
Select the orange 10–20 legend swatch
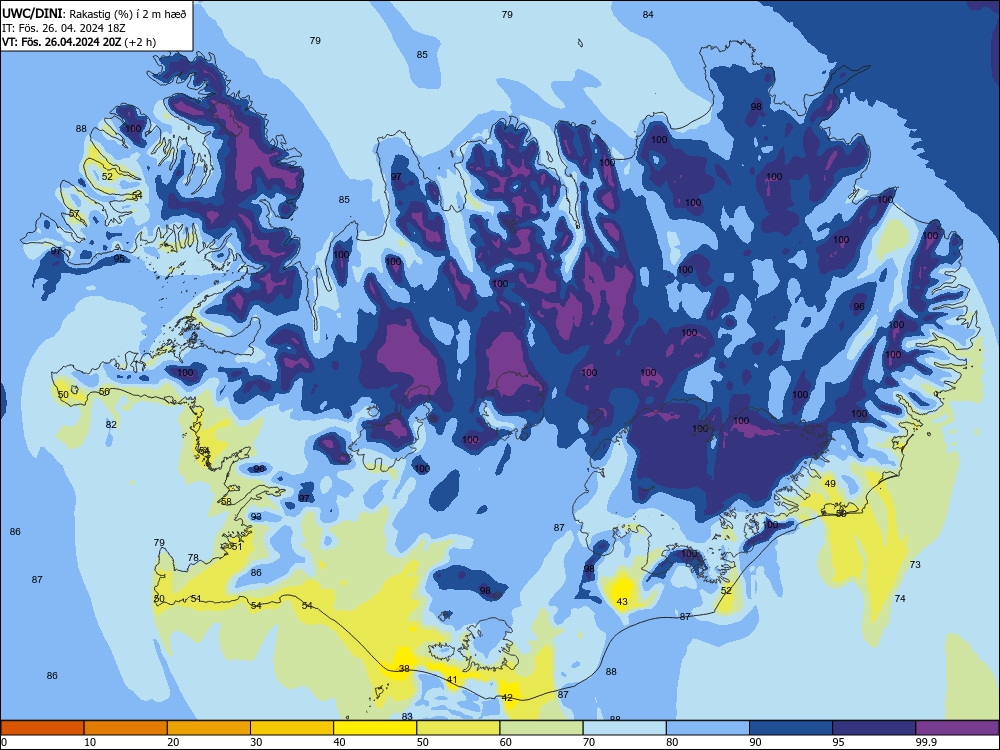[x=126, y=728]
